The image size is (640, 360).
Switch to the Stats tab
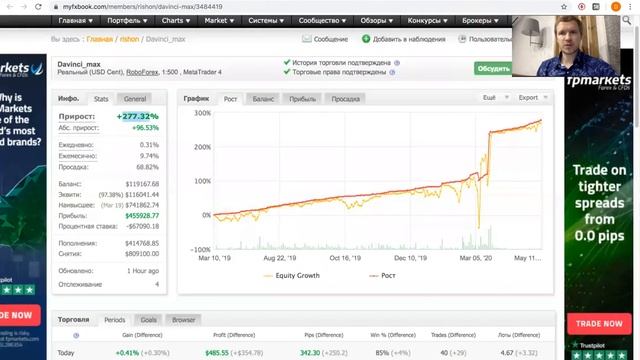tap(101, 99)
